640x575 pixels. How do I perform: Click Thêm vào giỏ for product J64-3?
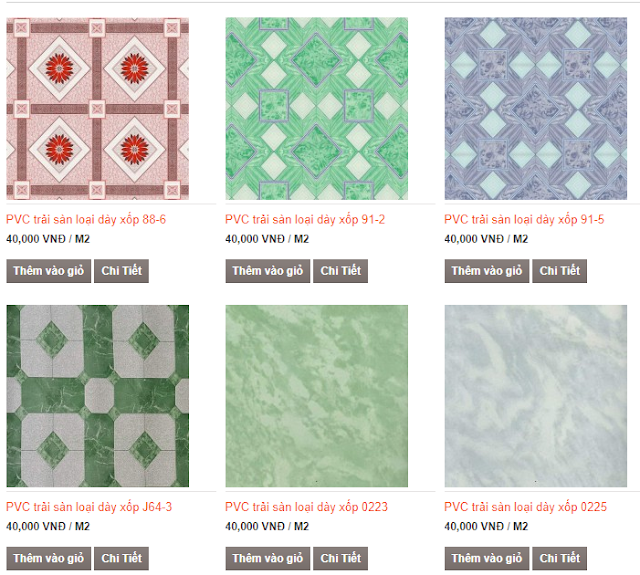49,558
